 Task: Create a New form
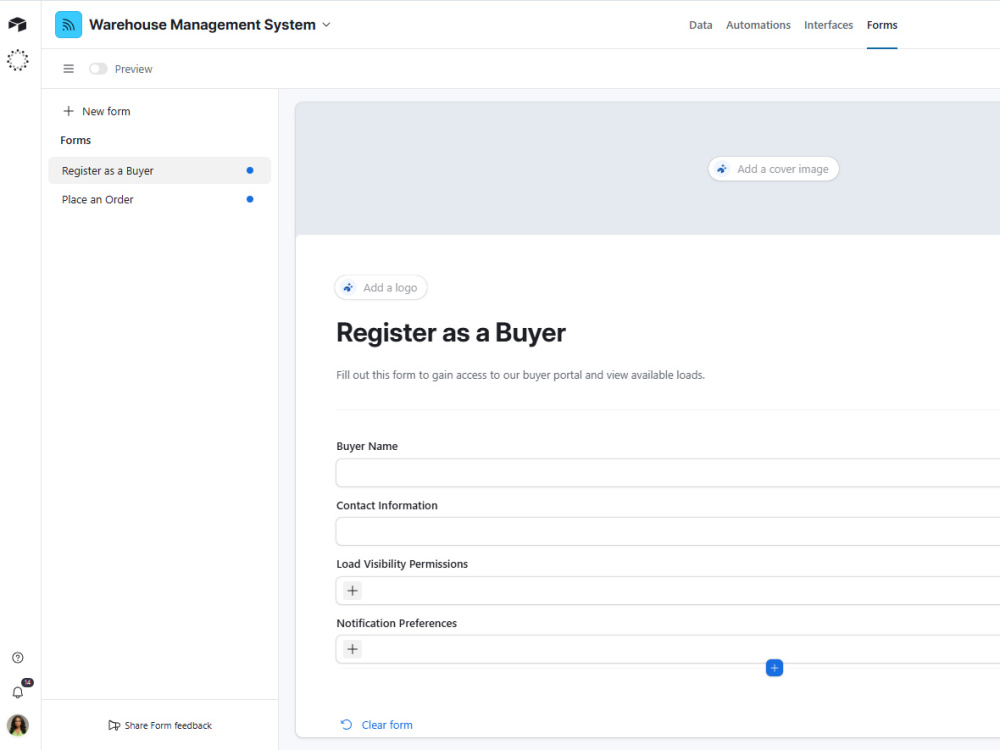pos(96,111)
